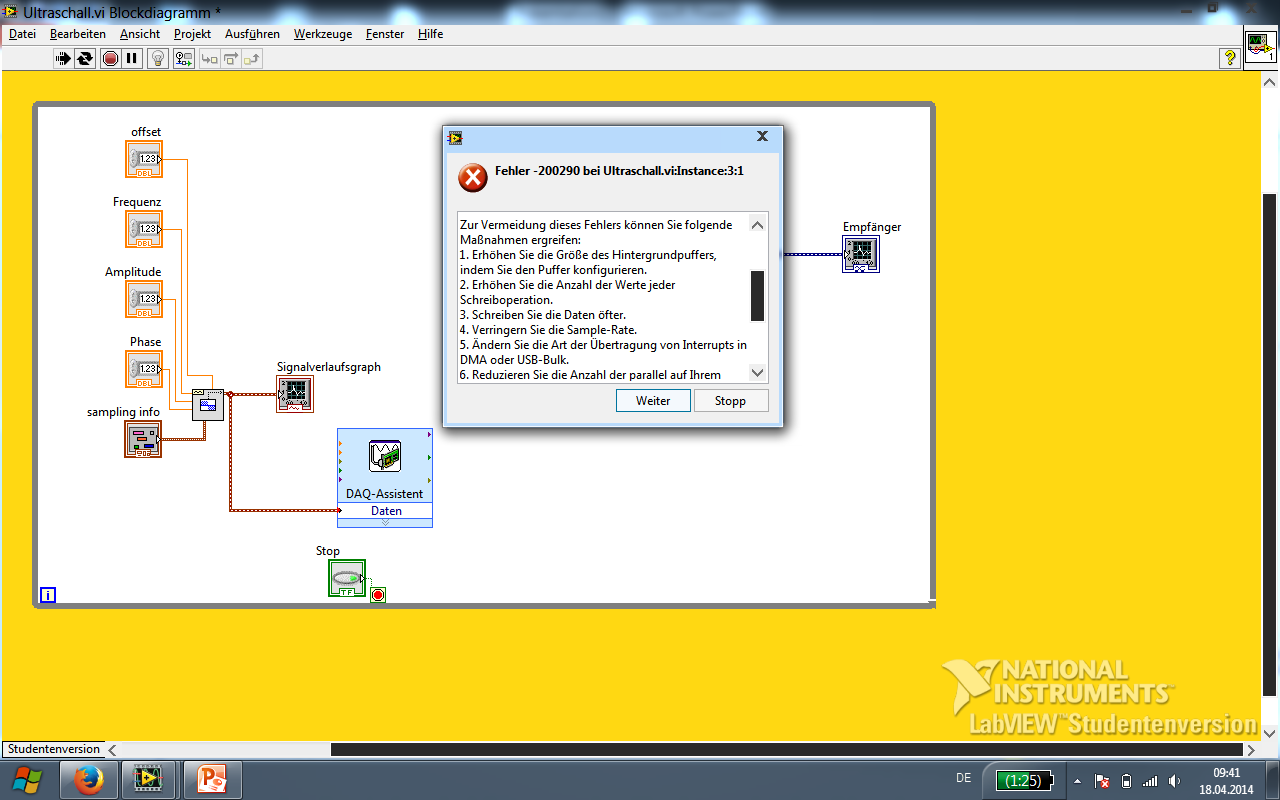Click the Step Into toolbar icon

(x=209, y=58)
